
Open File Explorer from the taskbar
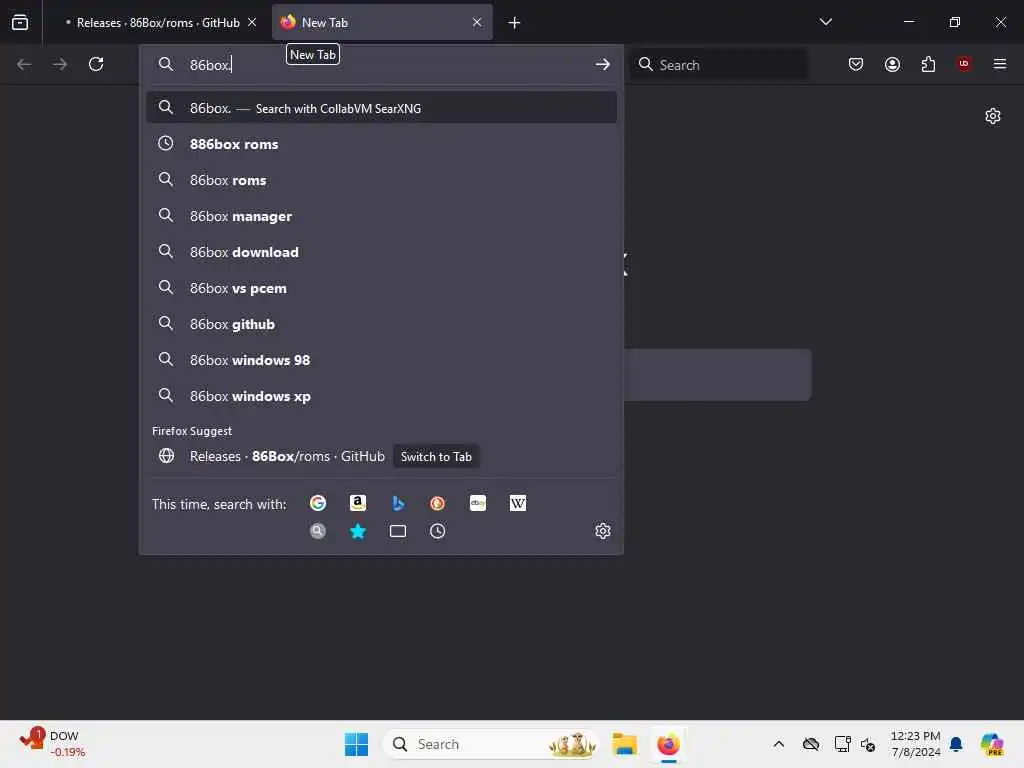[625, 744]
